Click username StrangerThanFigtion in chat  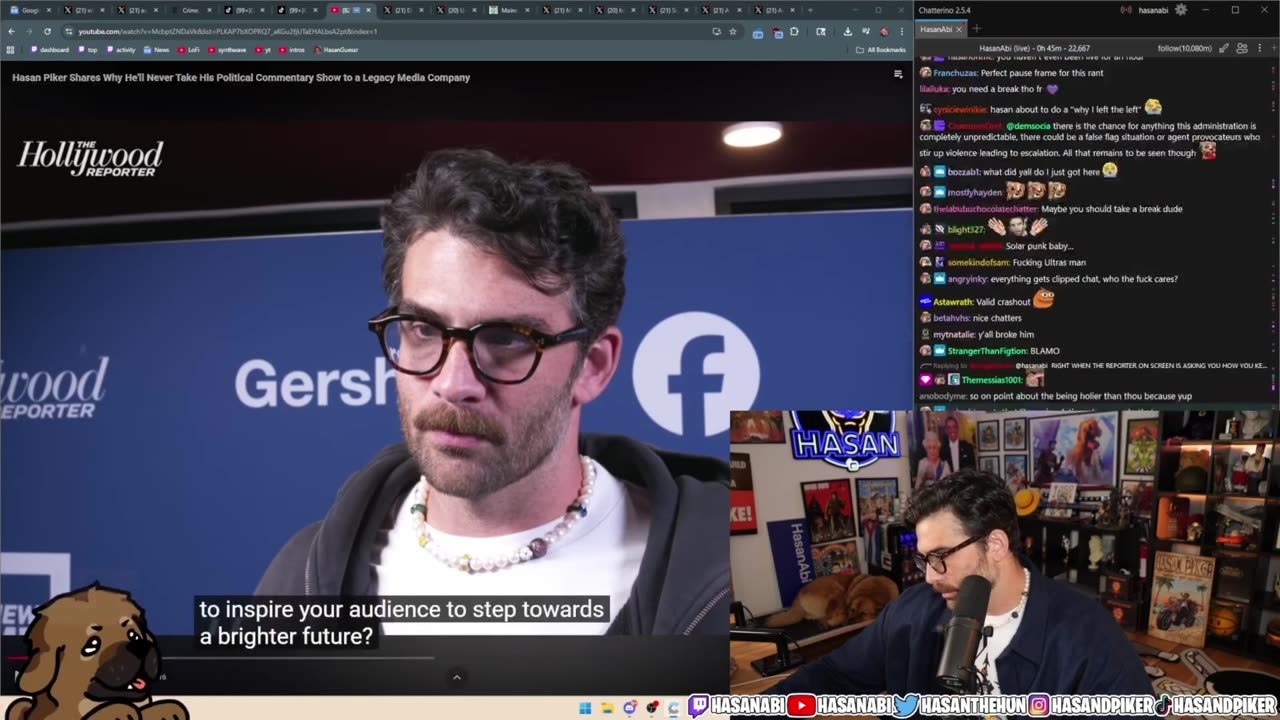(x=986, y=351)
